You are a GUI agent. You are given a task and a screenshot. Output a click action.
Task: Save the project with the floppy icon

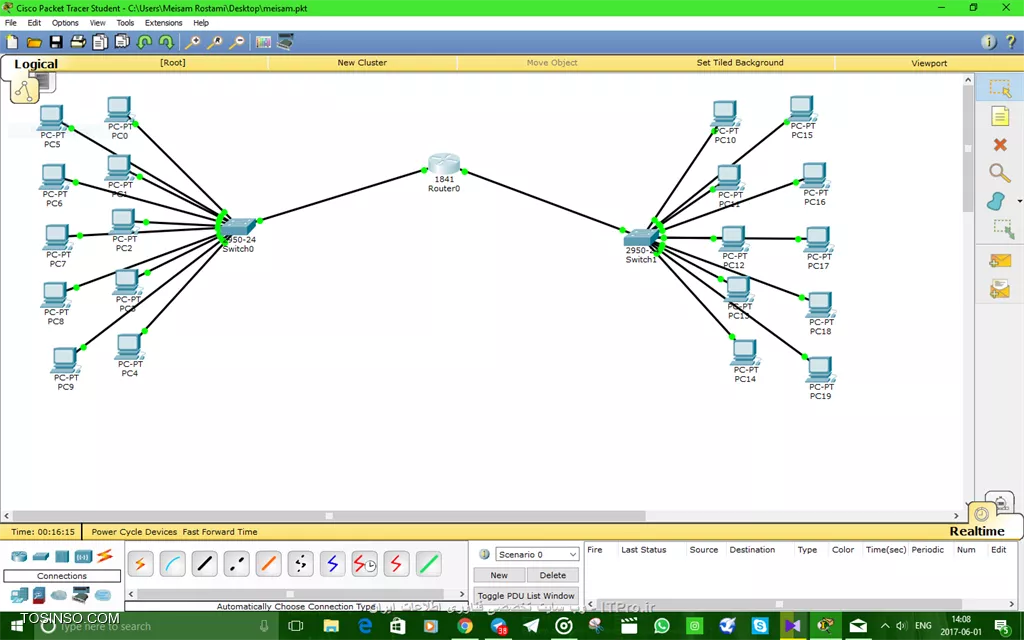(56, 42)
